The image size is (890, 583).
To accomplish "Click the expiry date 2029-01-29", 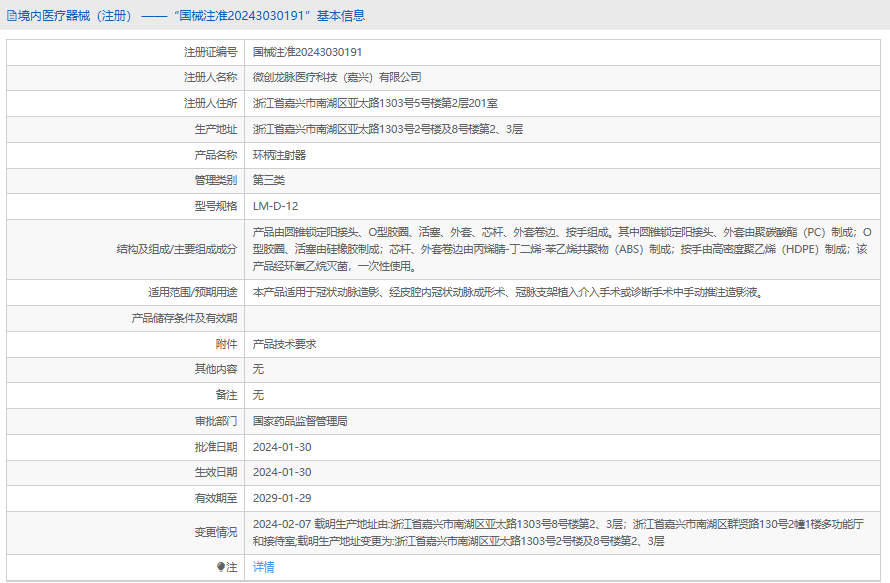I will pyautogui.click(x=282, y=498).
